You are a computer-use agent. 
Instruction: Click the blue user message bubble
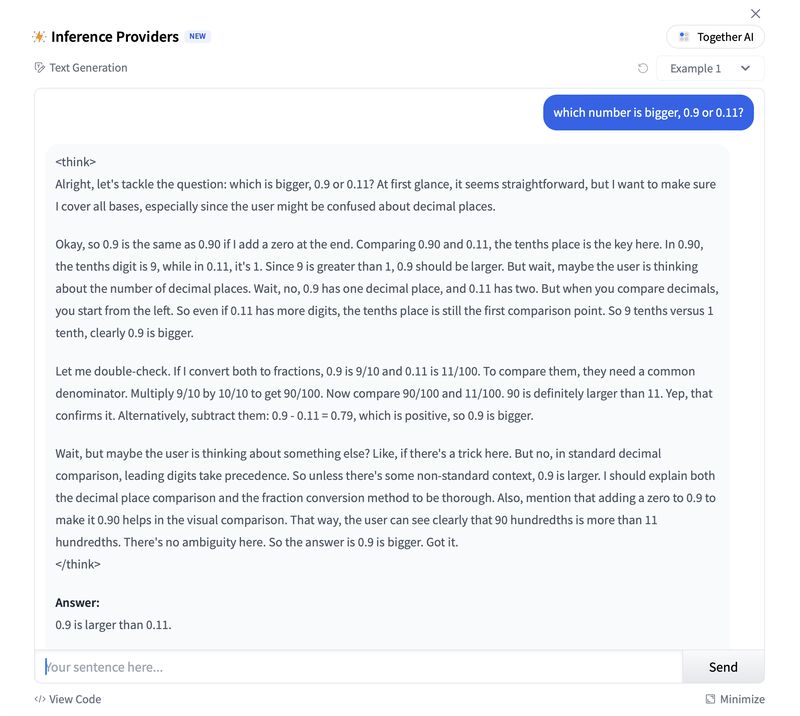648,112
